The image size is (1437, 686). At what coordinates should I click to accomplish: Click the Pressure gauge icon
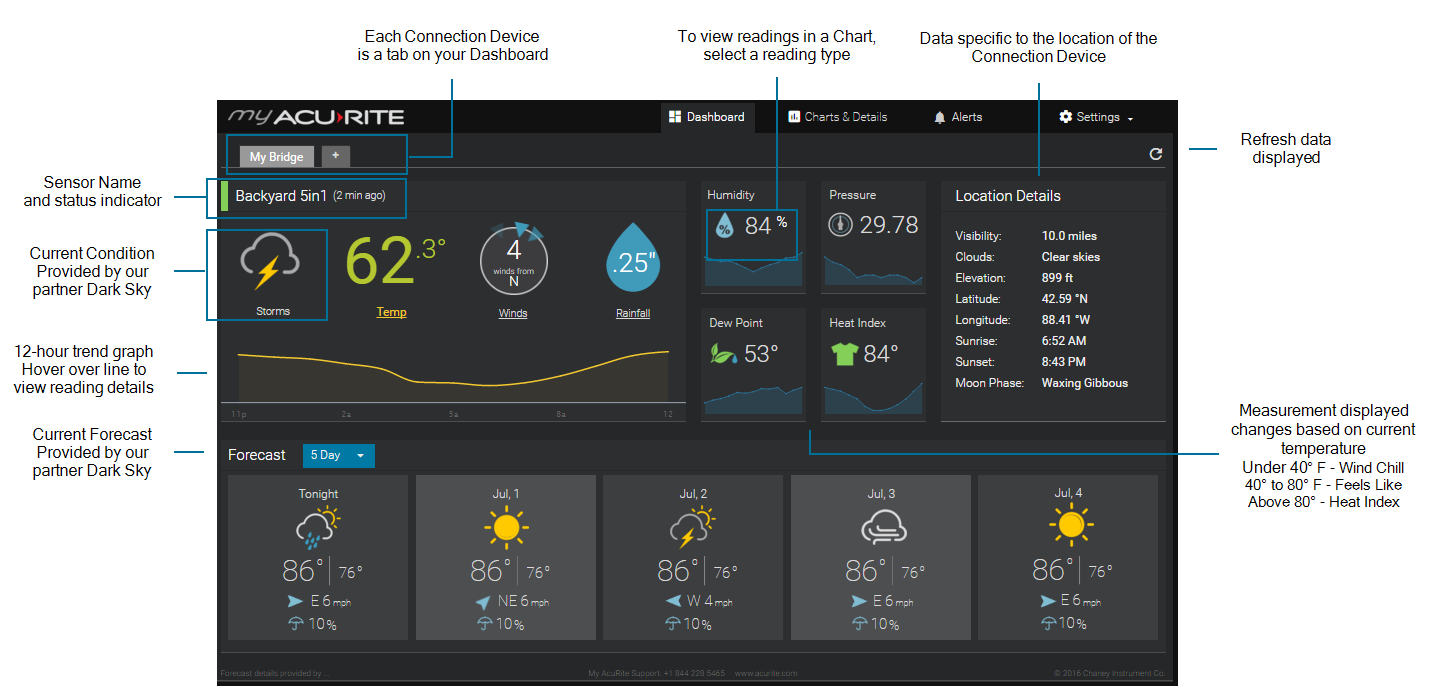coord(840,225)
